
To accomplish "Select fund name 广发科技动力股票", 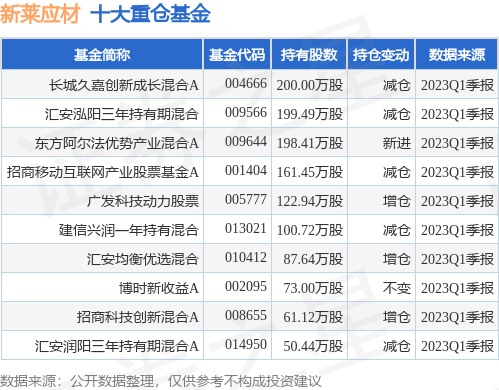I will coord(143,201).
